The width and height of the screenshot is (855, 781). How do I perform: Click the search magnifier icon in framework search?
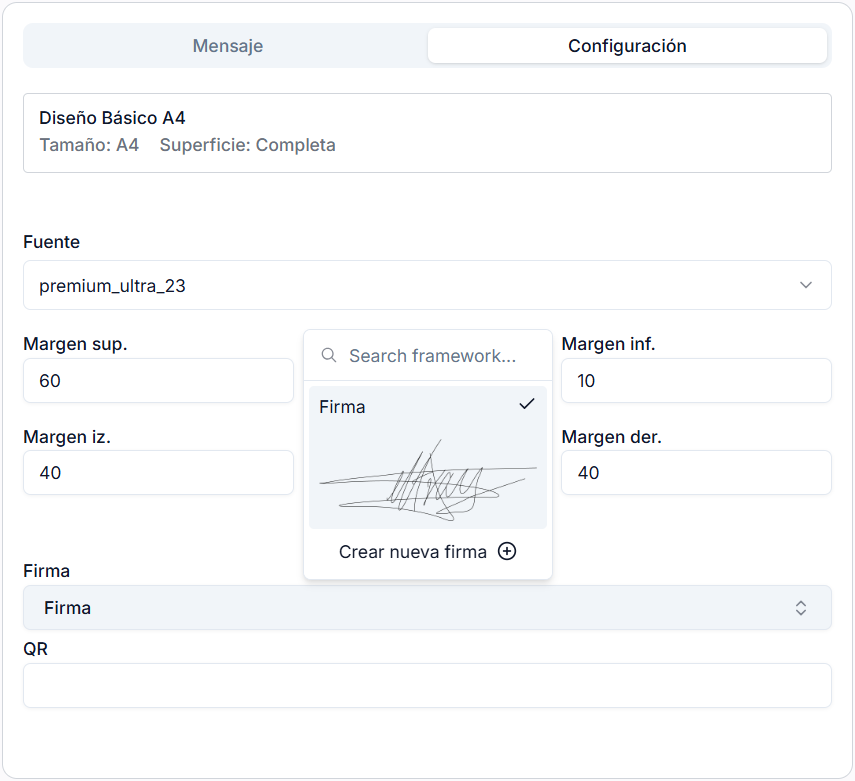(329, 355)
